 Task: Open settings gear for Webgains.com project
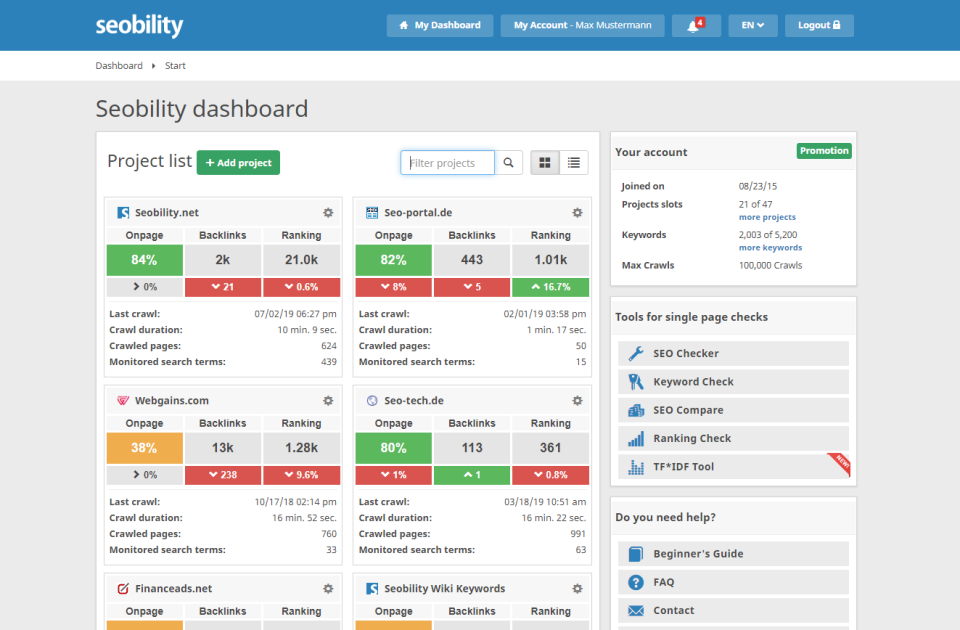[327, 400]
